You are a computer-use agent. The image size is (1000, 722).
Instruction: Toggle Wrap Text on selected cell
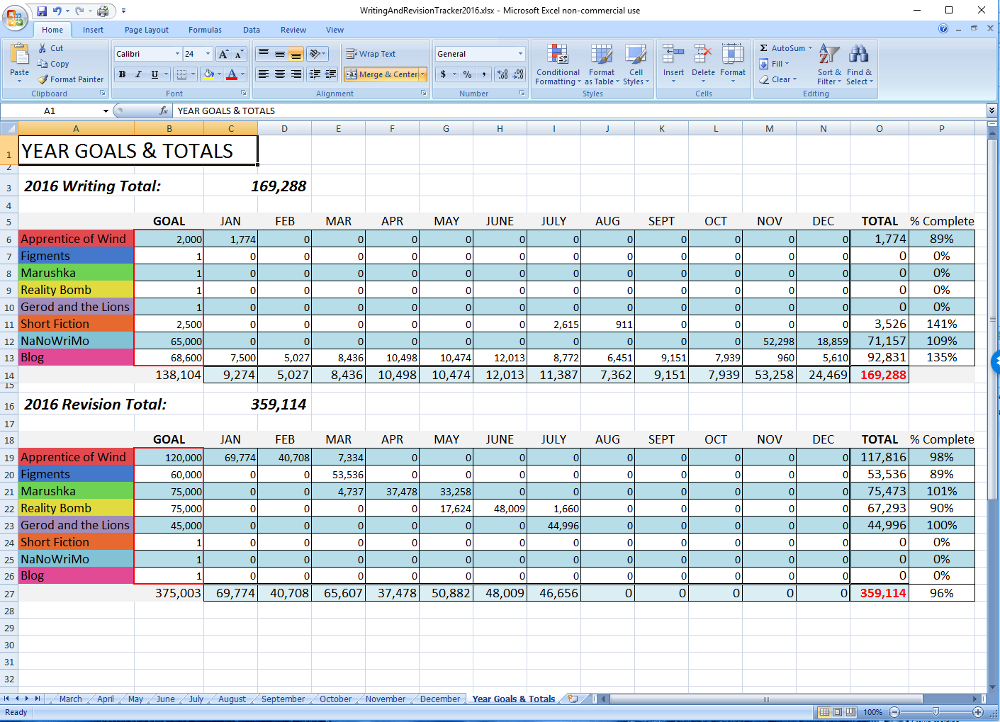(370, 54)
